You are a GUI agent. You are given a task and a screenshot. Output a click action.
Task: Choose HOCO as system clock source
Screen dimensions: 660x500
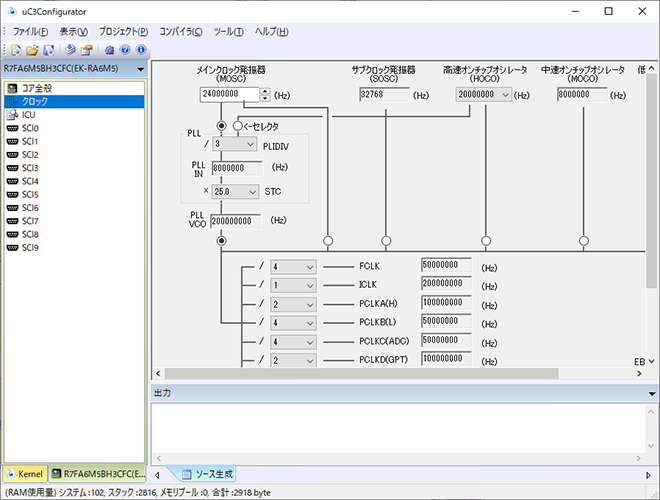tap(486, 241)
